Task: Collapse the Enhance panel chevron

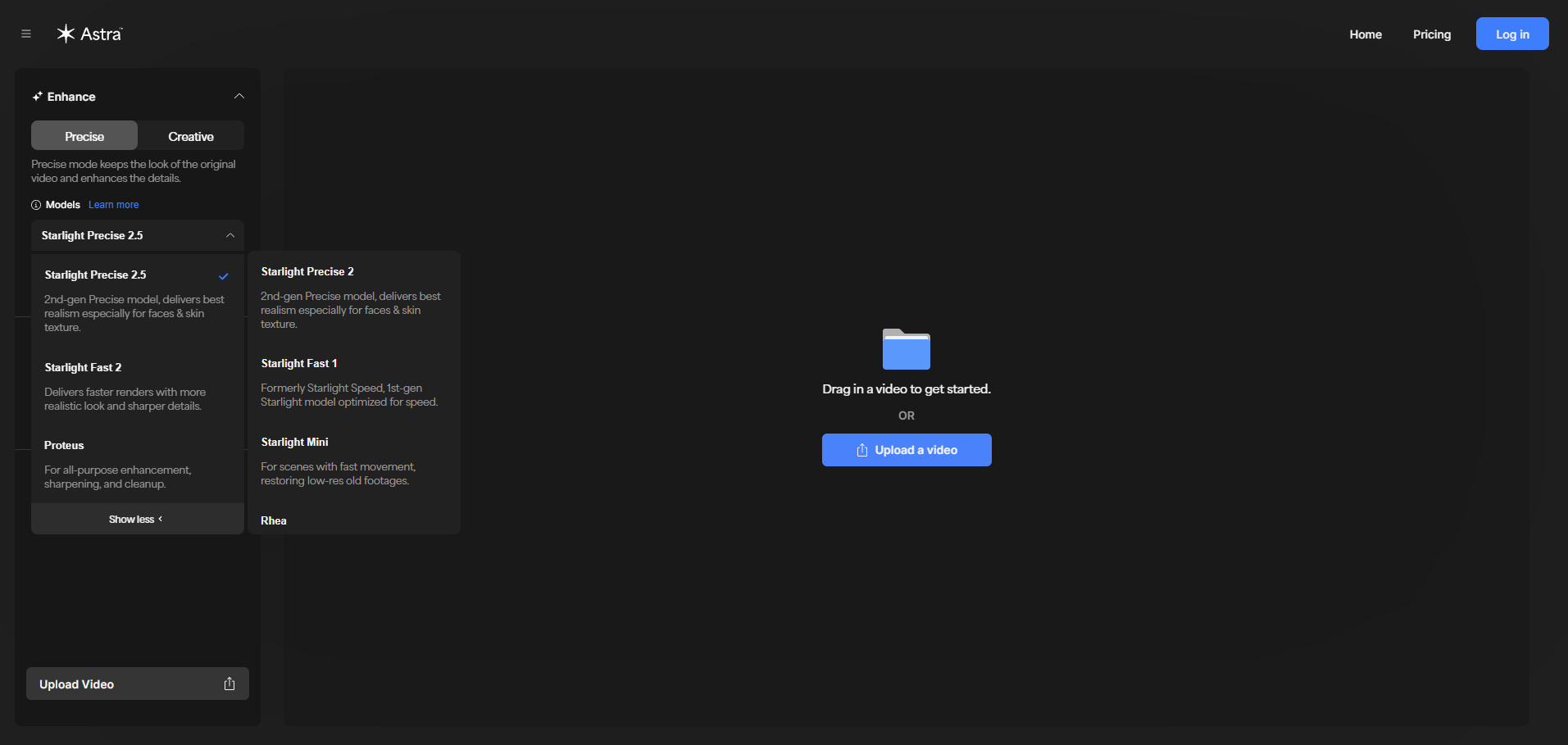Action: (239, 96)
